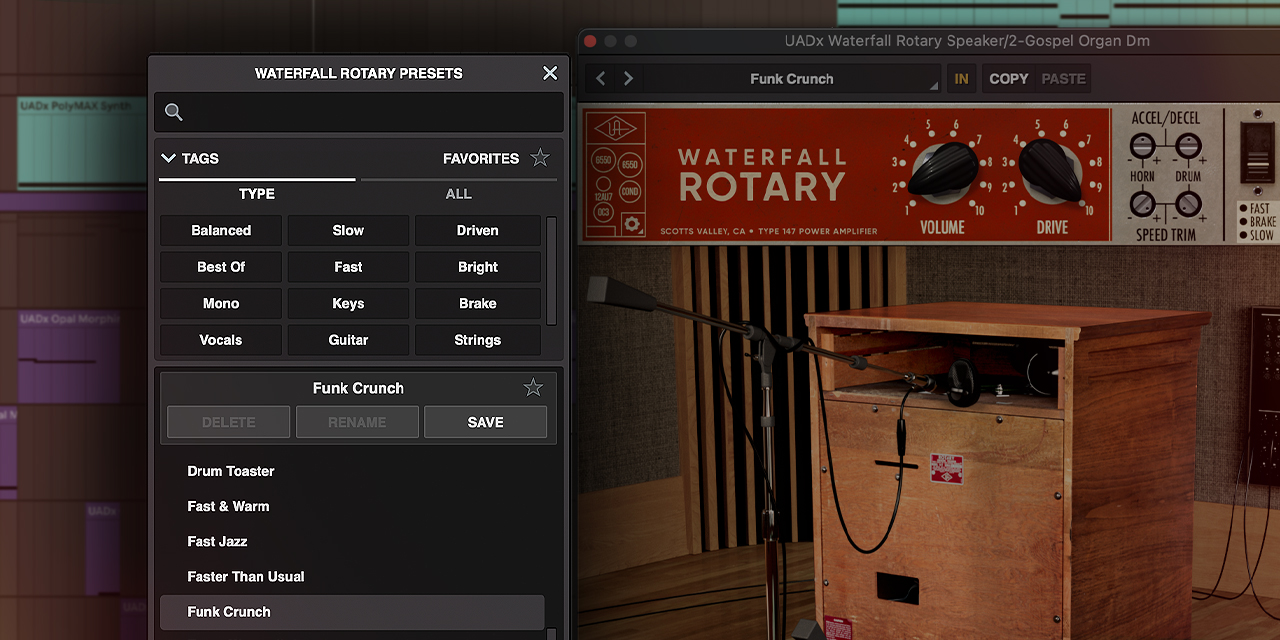Filter presets by the Slow tag
1280x640 pixels.
348,230
